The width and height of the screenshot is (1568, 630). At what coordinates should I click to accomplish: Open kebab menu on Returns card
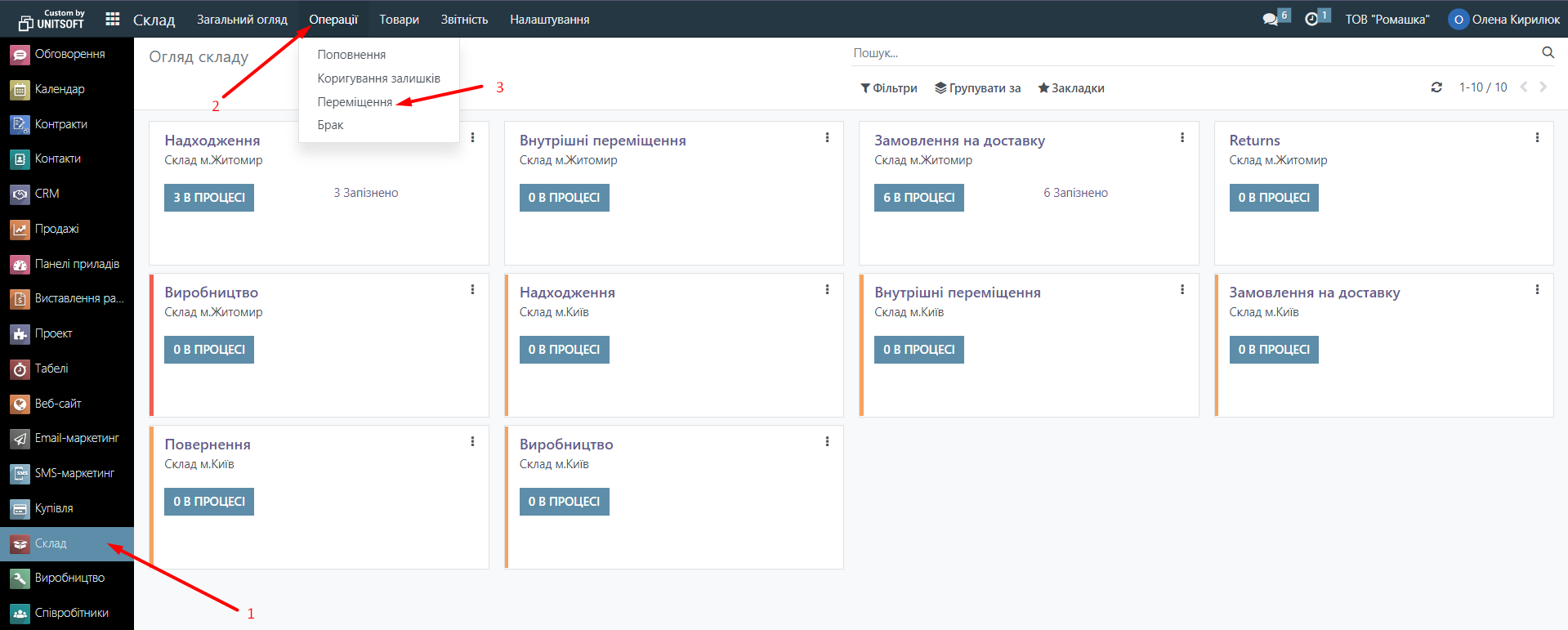1537,138
